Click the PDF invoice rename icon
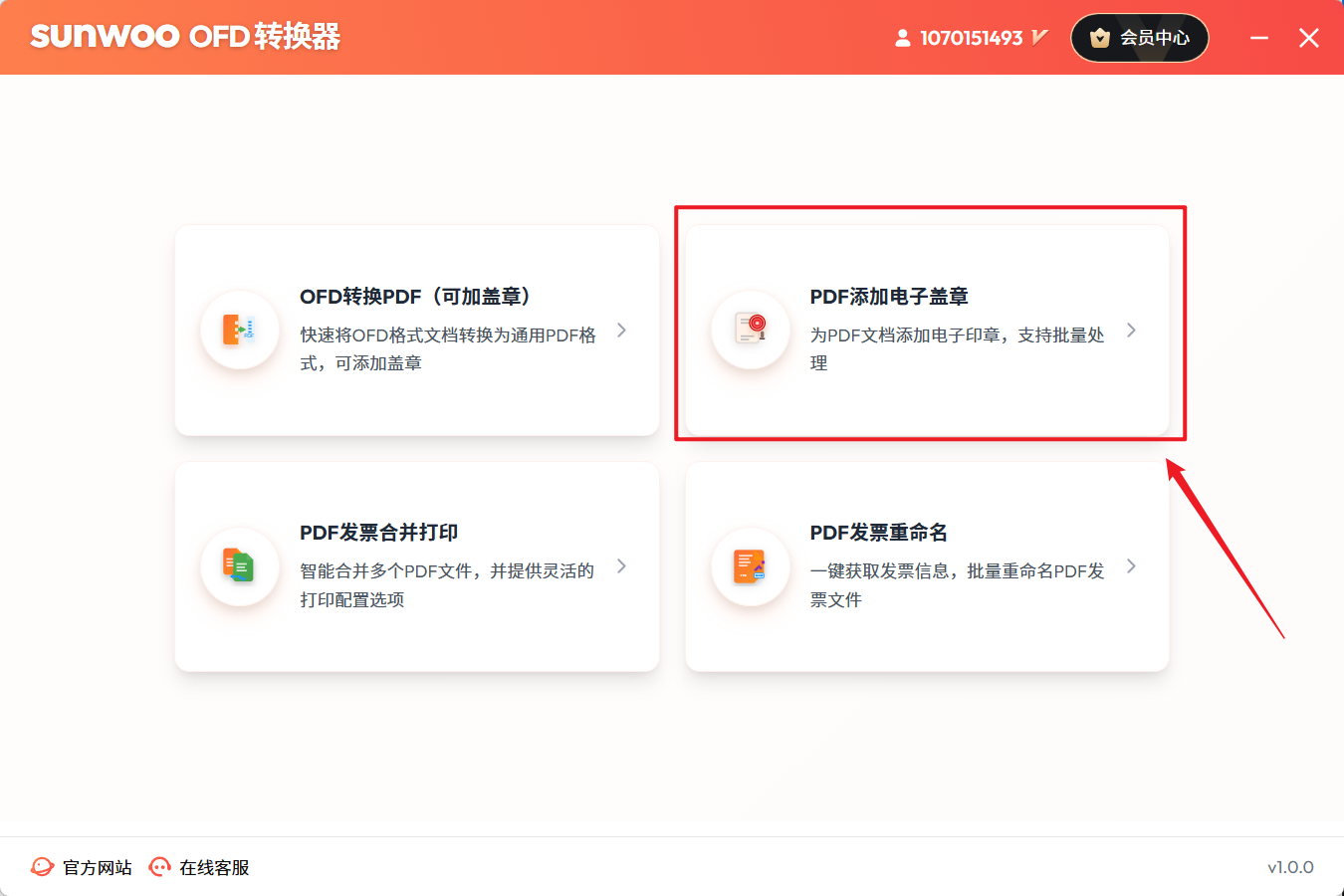The image size is (1344, 896). click(751, 565)
